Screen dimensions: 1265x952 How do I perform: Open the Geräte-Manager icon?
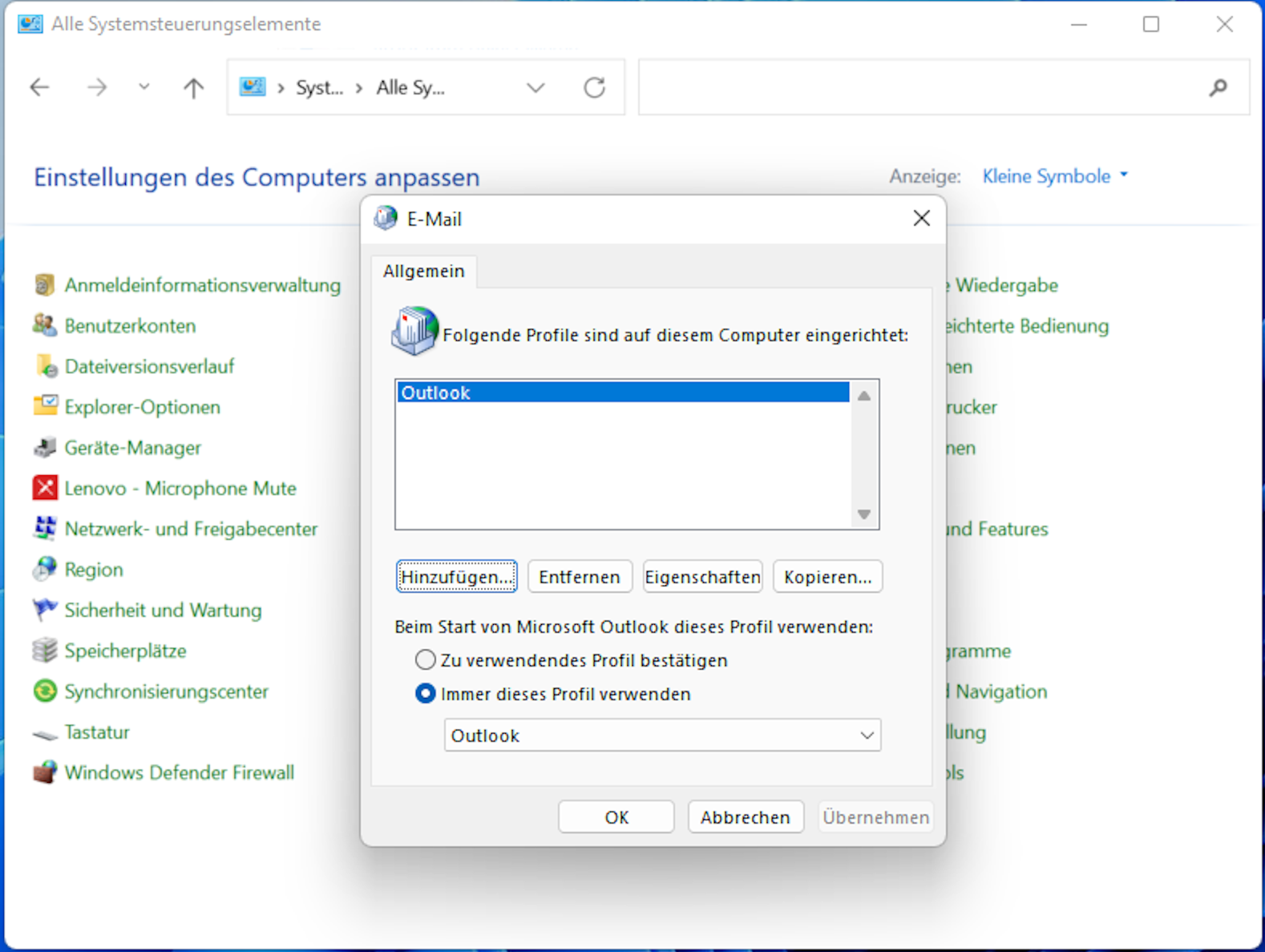click(x=45, y=447)
